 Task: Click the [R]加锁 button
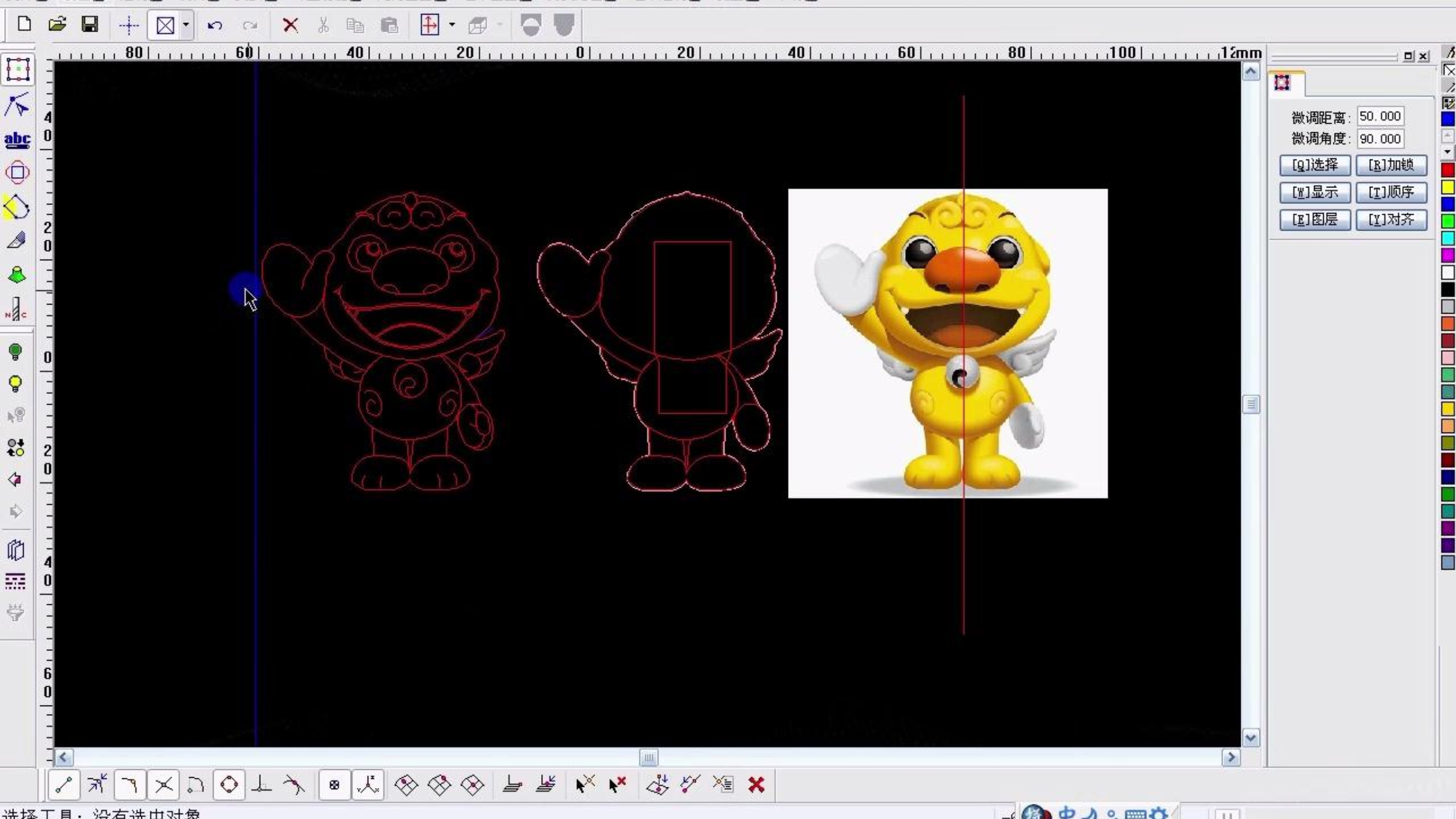point(1391,165)
